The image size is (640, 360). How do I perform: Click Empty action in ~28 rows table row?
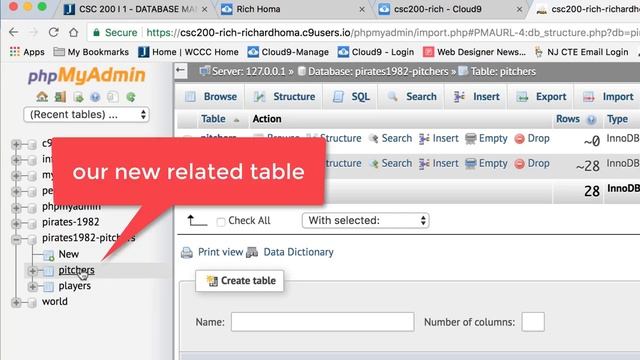click(x=486, y=163)
